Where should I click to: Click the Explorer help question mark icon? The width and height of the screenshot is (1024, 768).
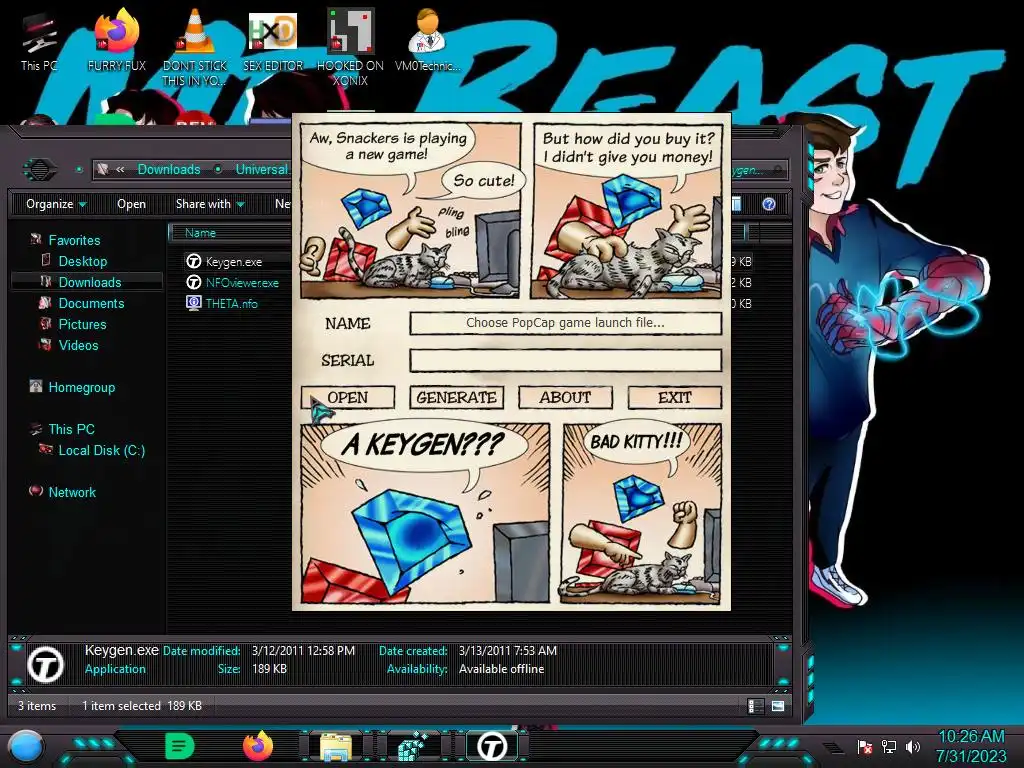click(x=769, y=204)
